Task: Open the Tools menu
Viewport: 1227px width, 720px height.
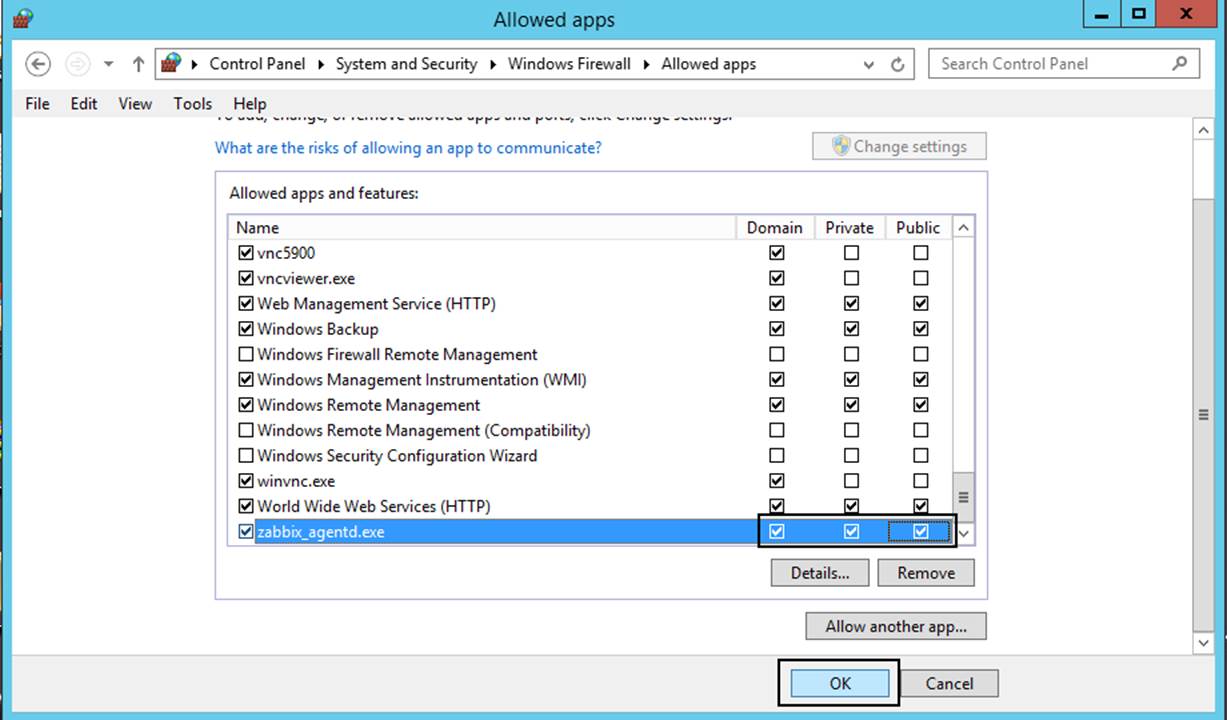Action: tap(192, 103)
